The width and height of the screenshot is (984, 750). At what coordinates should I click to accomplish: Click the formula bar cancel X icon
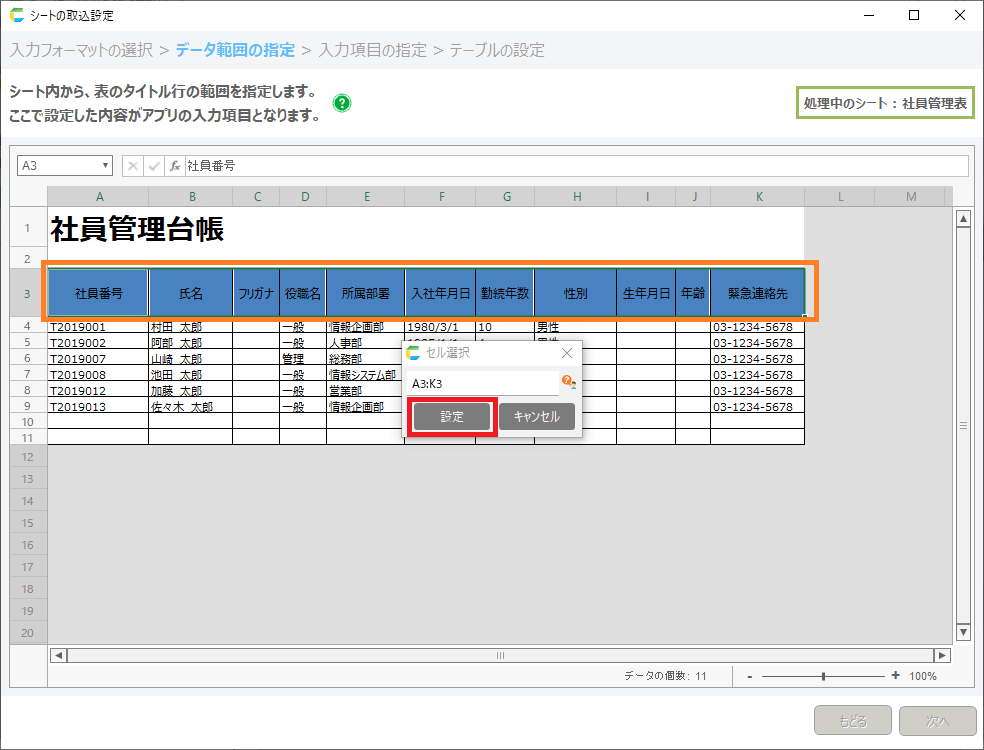click(x=133, y=166)
